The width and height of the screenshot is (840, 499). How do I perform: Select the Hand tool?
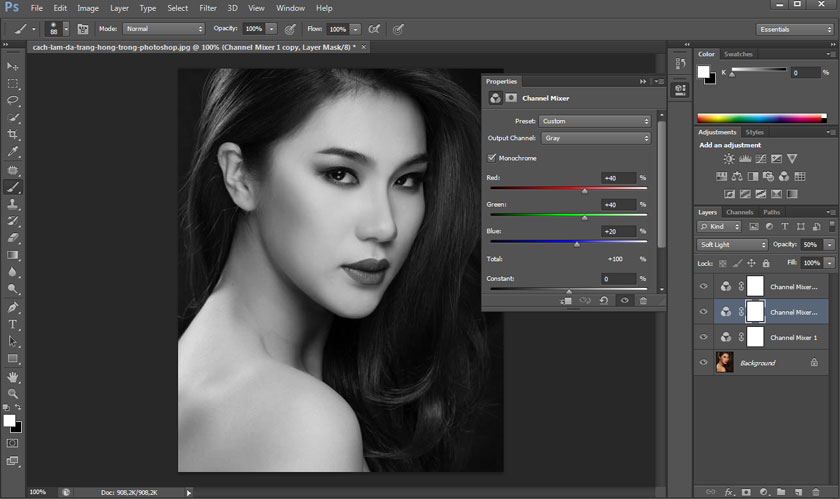click(x=13, y=376)
